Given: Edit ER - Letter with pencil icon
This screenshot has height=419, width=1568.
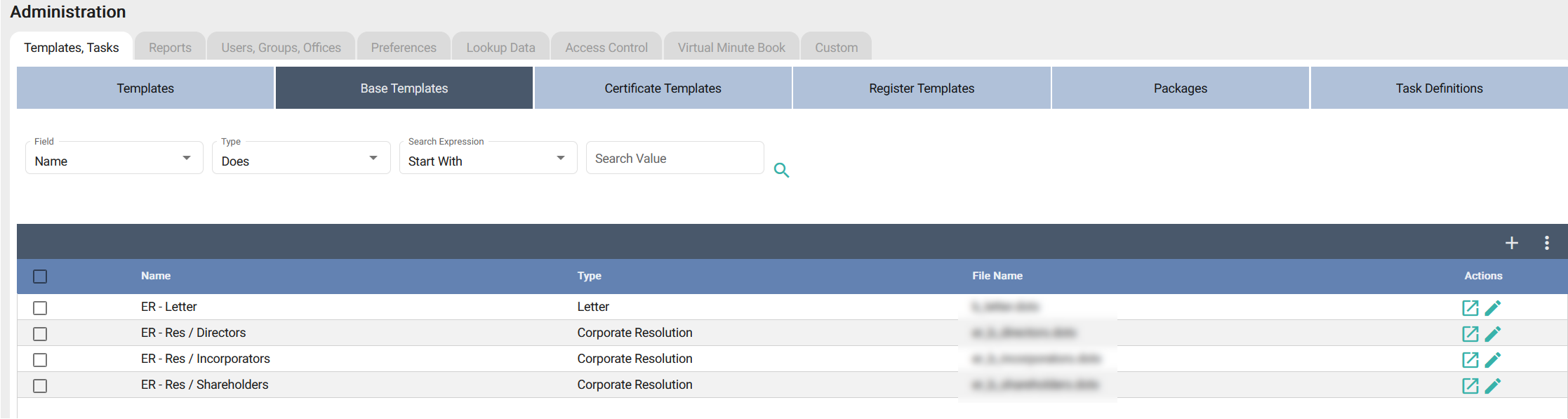Looking at the screenshot, I should pyautogui.click(x=1493, y=308).
